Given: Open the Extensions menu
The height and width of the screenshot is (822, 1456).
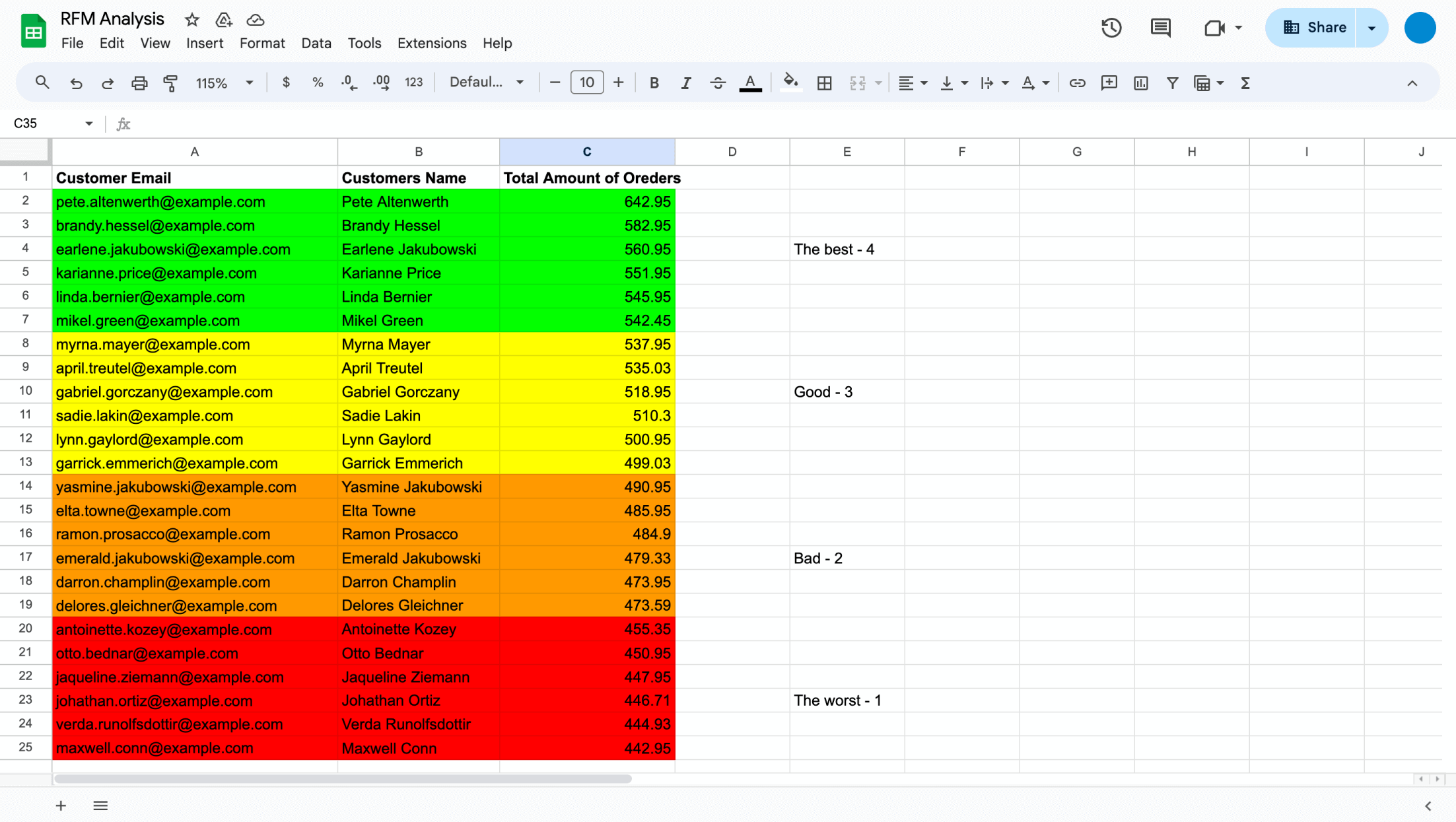Looking at the screenshot, I should click(430, 43).
